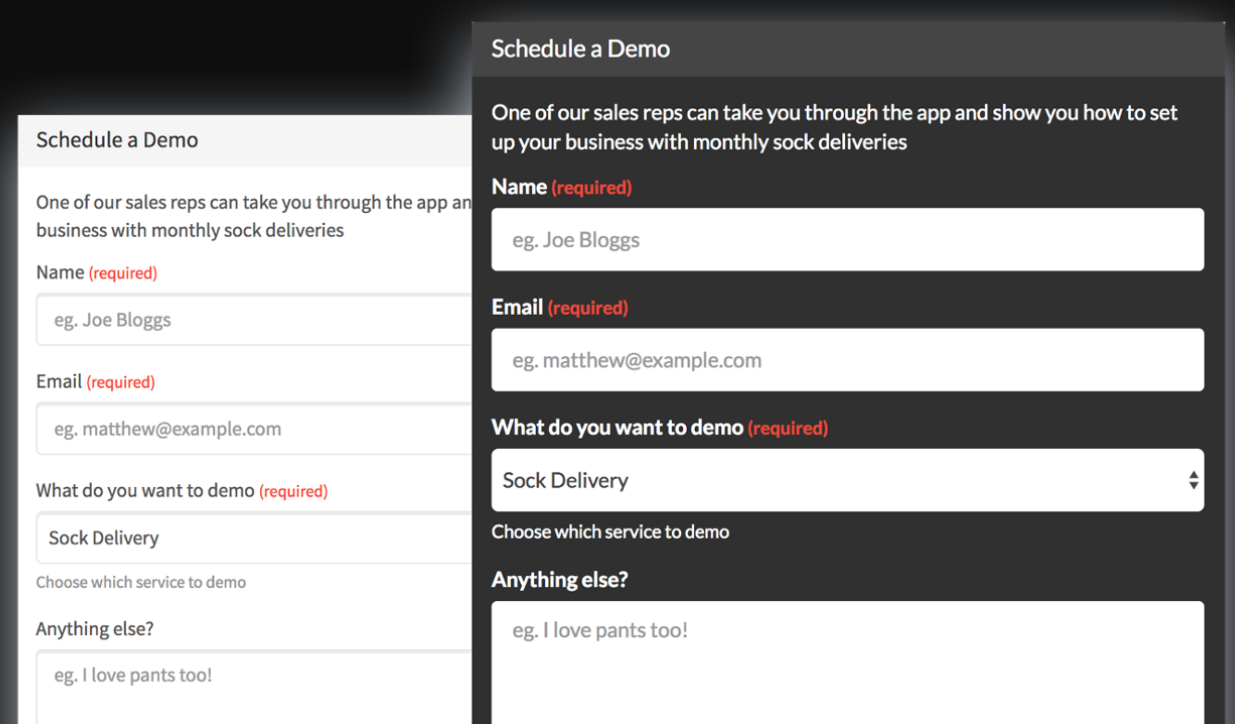The width and height of the screenshot is (1235, 724).
Task: Click the bold Name label in dark form
Action: click(519, 187)
